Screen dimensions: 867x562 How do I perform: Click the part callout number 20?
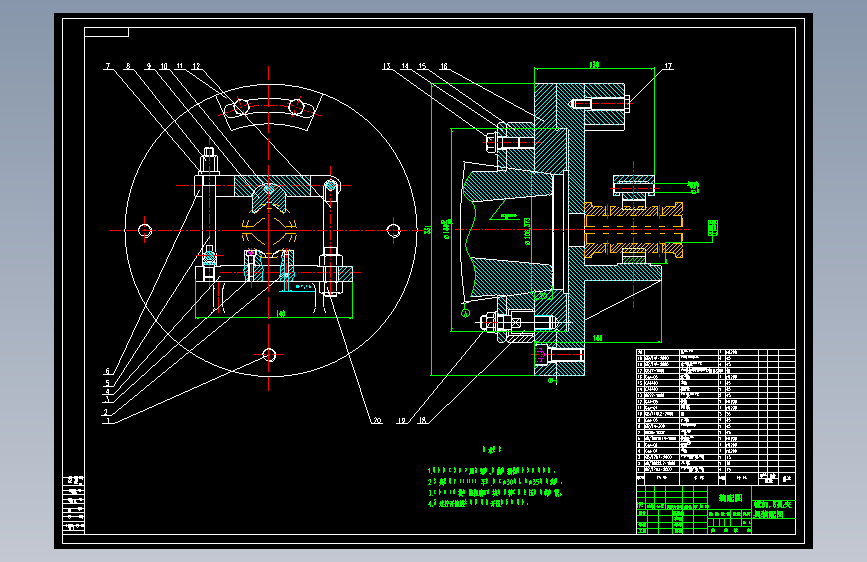[x=377, y=420]
